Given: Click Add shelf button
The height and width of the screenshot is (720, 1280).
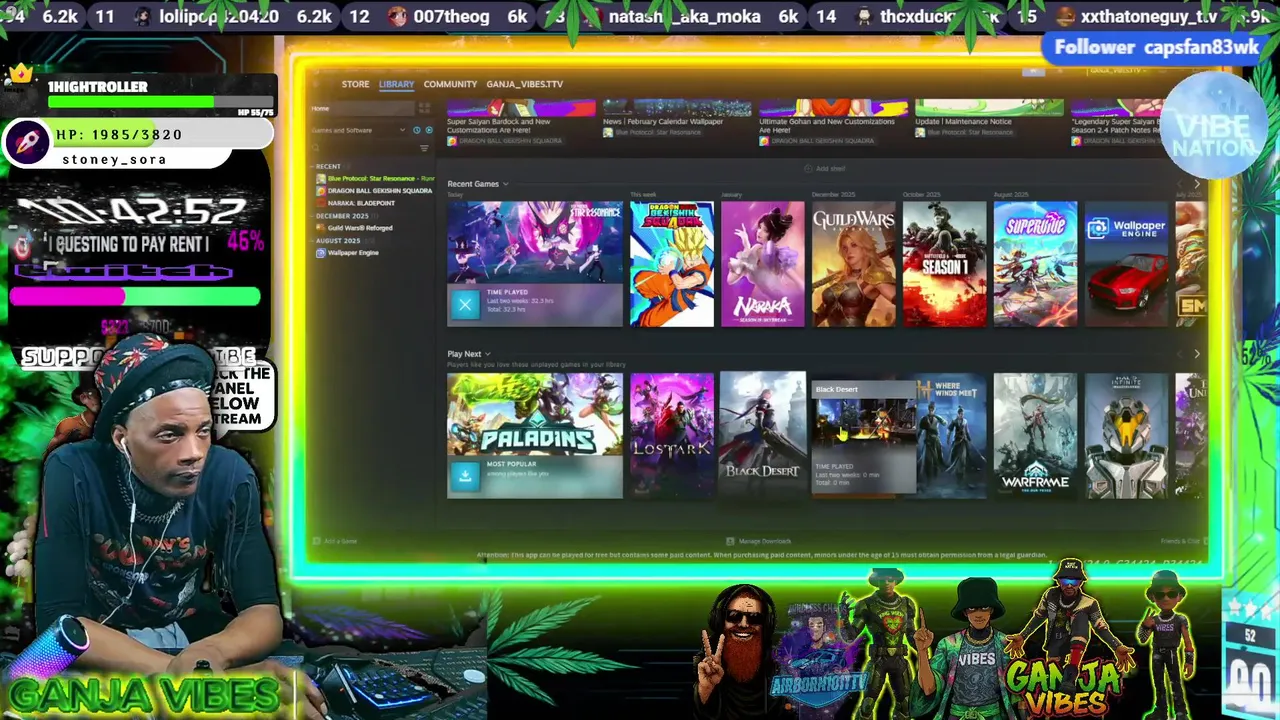Looking at the screenshot, I should (825, 168).
